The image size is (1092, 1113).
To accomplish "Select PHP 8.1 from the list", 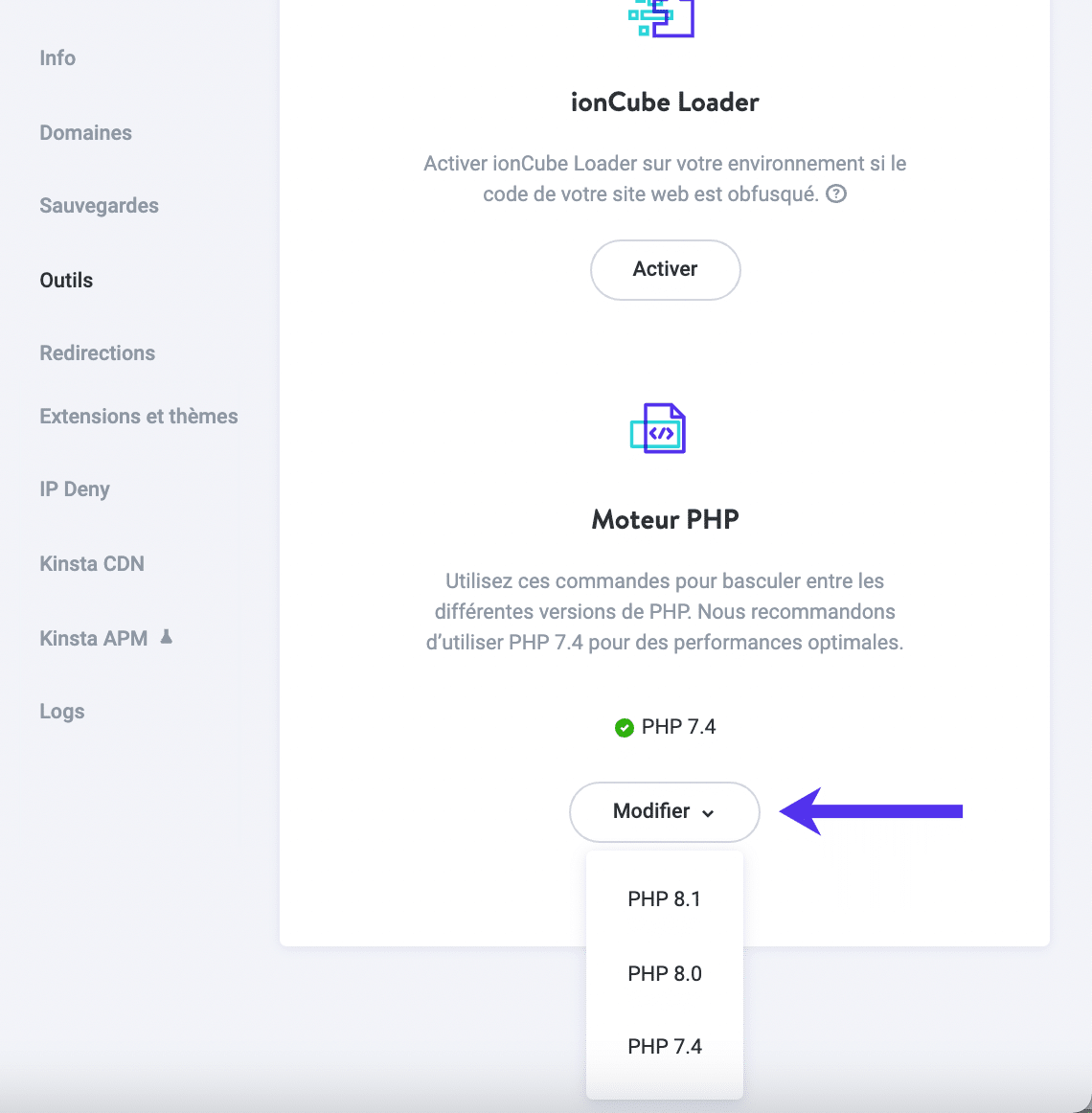I will point(665,898).
